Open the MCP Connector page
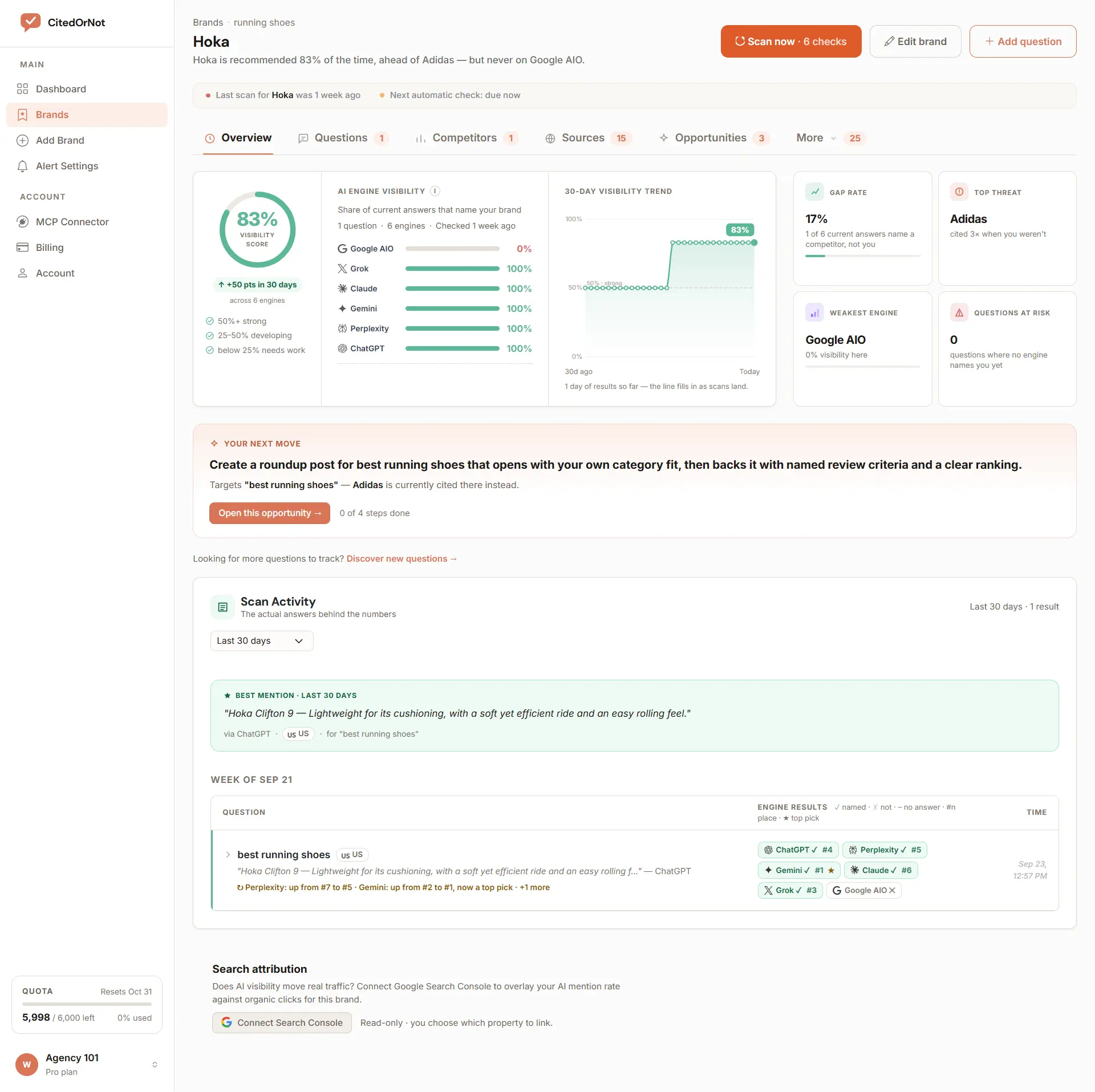The image size is (1095, 1092). tap(87, 222)
